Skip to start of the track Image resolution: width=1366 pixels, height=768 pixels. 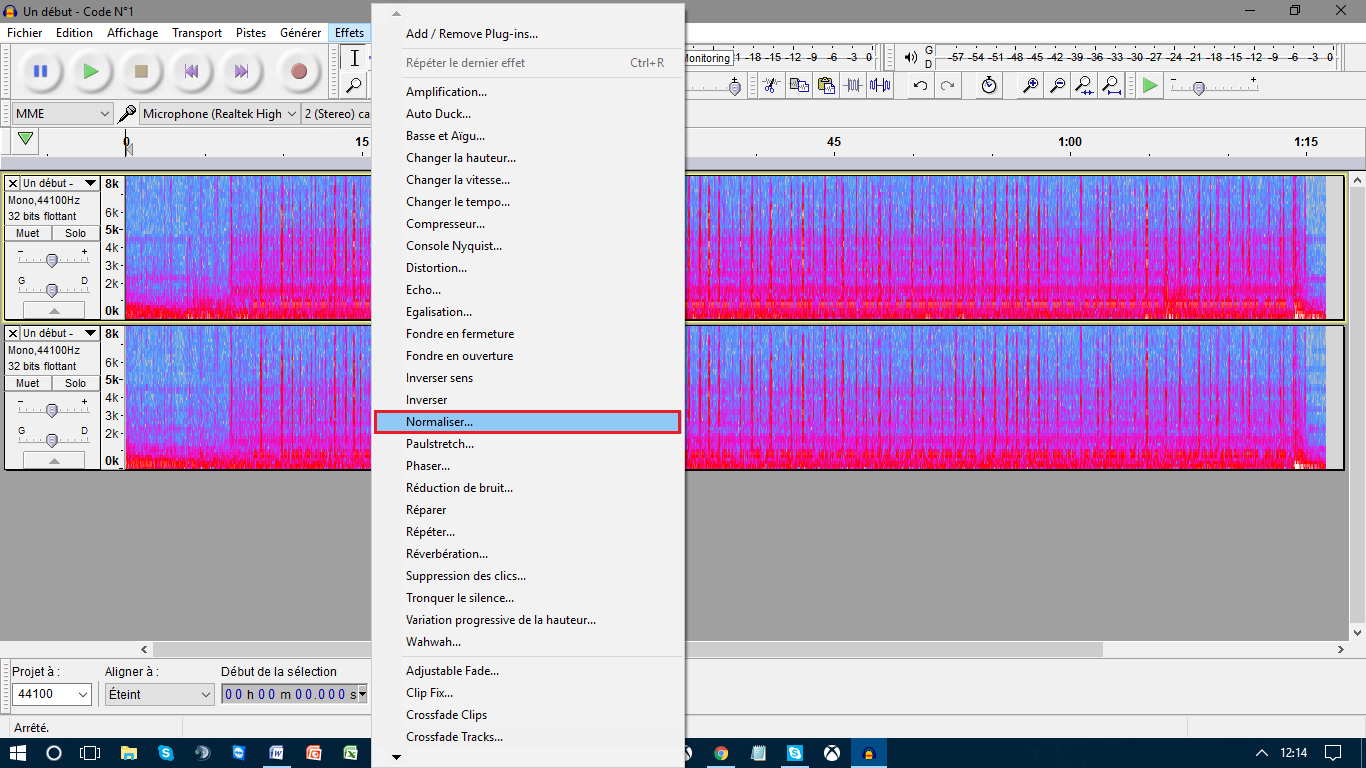(x=191, y=71)
